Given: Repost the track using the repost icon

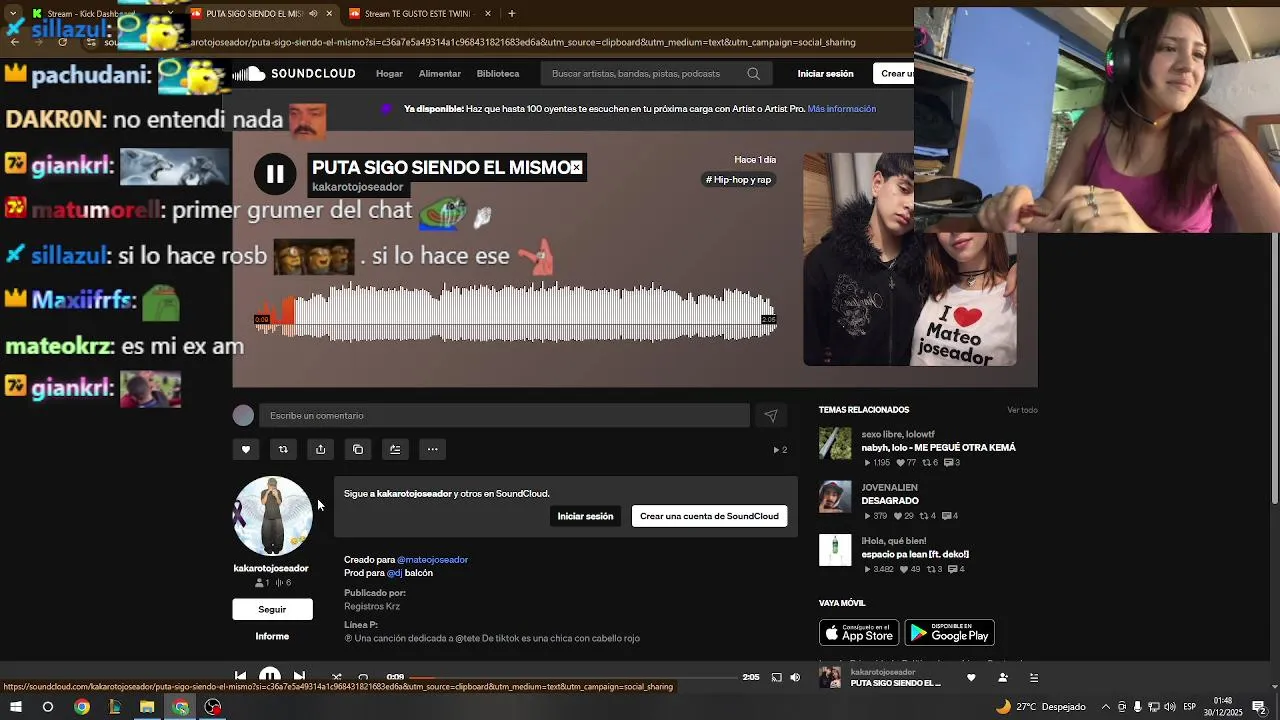Looking at the screenshot, I should coord(283,450).
